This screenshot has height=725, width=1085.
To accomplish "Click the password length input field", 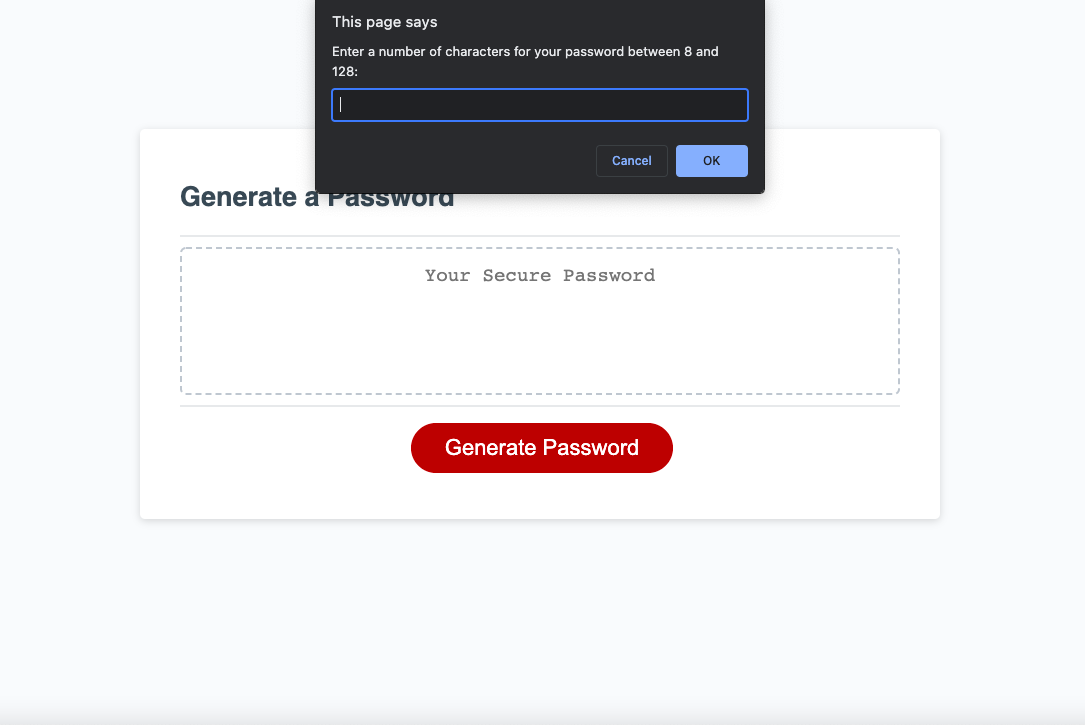I will (x=540, y=104).
